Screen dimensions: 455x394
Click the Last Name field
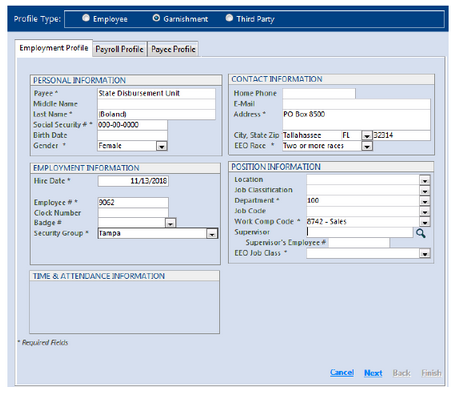(x=156, y=114)
